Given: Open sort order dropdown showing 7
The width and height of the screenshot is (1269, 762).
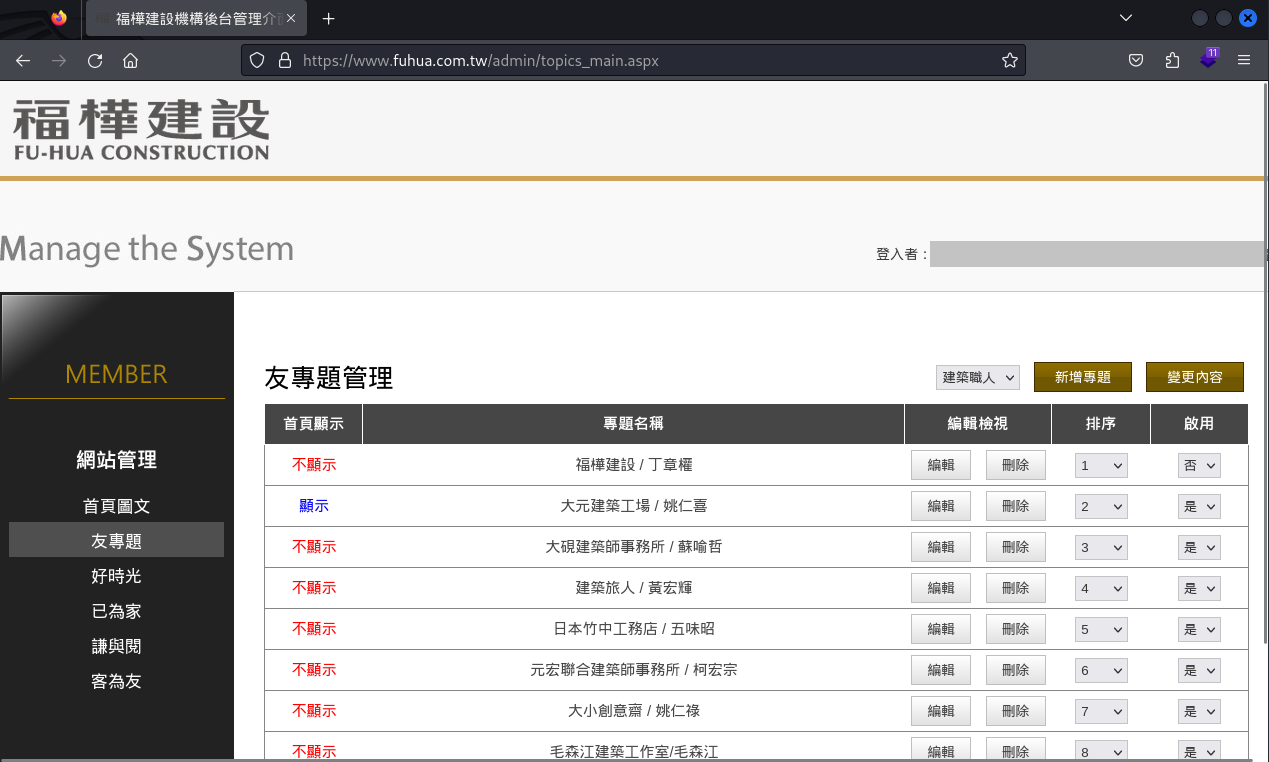Looking at the screenshot, I should pyautogui.click(x=1101, y=711).
